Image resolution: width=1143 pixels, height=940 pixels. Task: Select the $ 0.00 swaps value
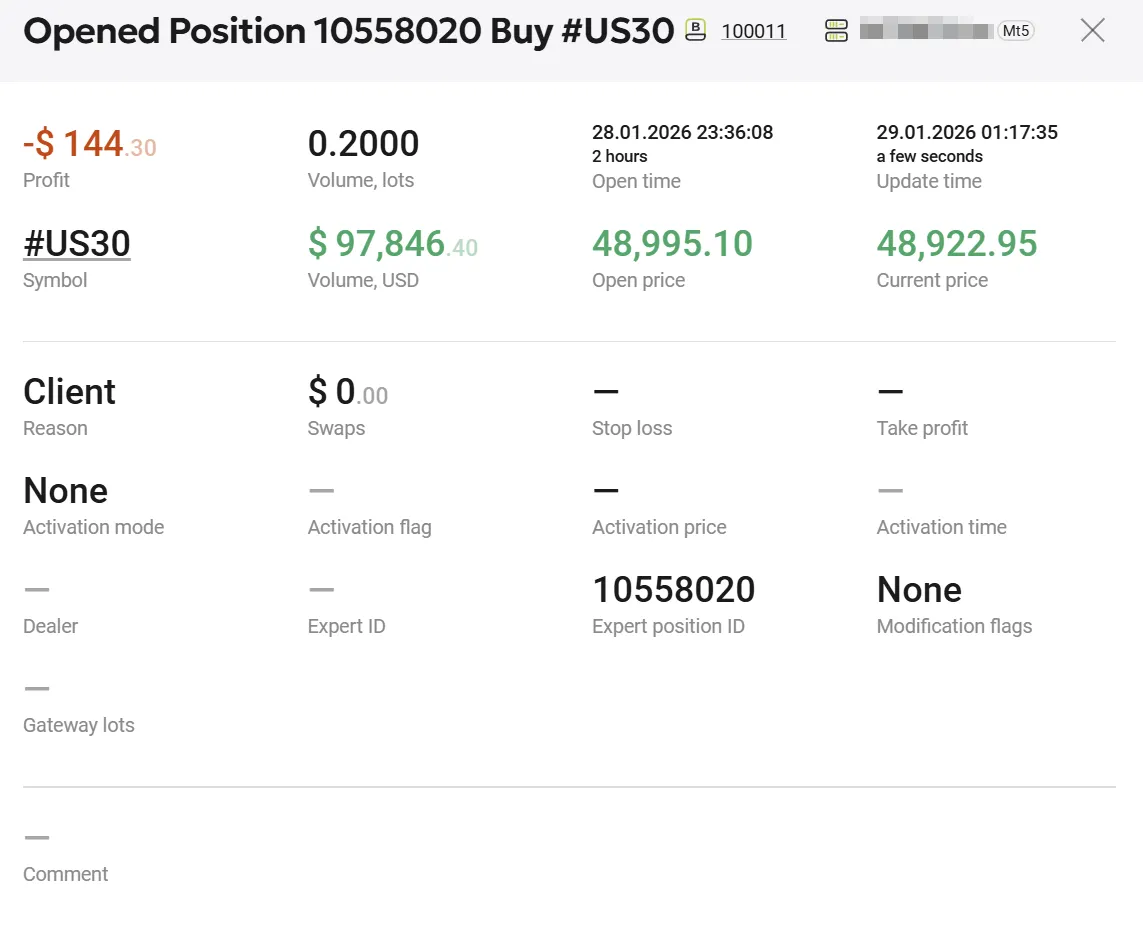[347, 392]
